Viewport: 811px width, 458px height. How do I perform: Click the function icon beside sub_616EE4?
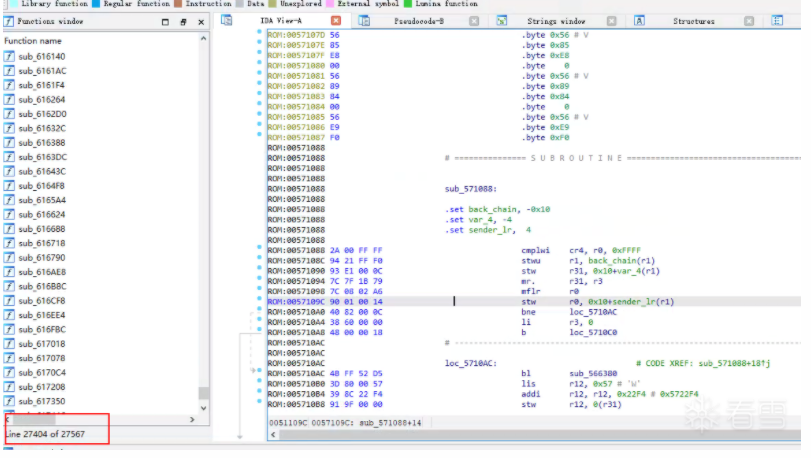[x=9, y=315]
